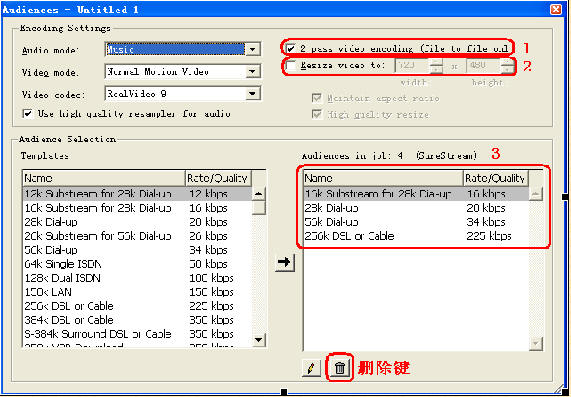The height and width of the screenshot is (397, 571).
Task: Select 150k LAN template
Action: (137, 292)
